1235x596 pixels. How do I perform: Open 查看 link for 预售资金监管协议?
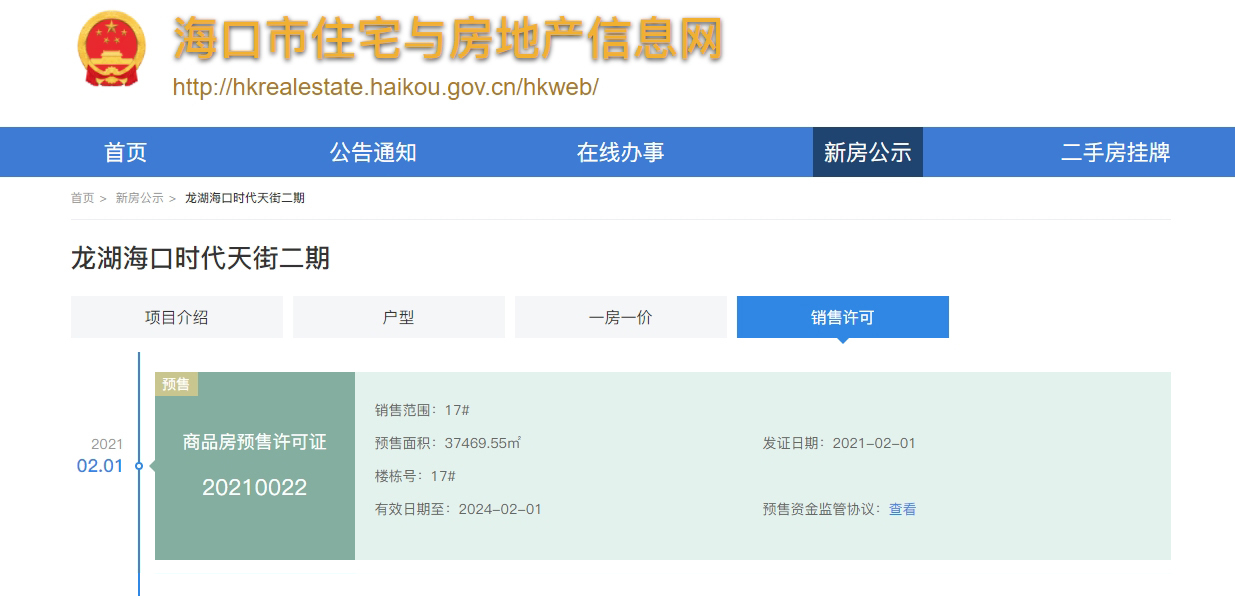(x=902, y=509)
